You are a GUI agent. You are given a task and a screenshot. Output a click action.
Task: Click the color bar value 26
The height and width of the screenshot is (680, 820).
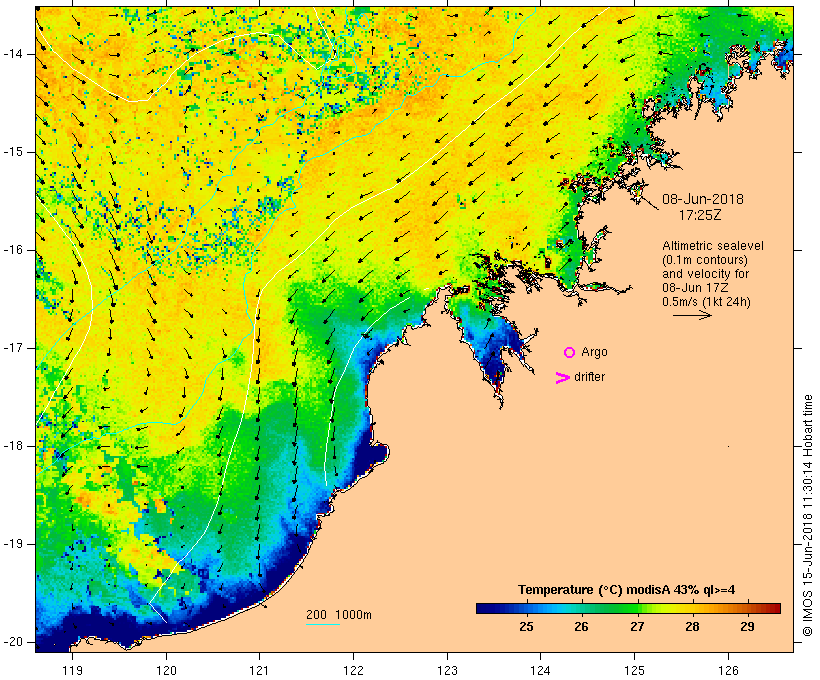pos(582,627)
